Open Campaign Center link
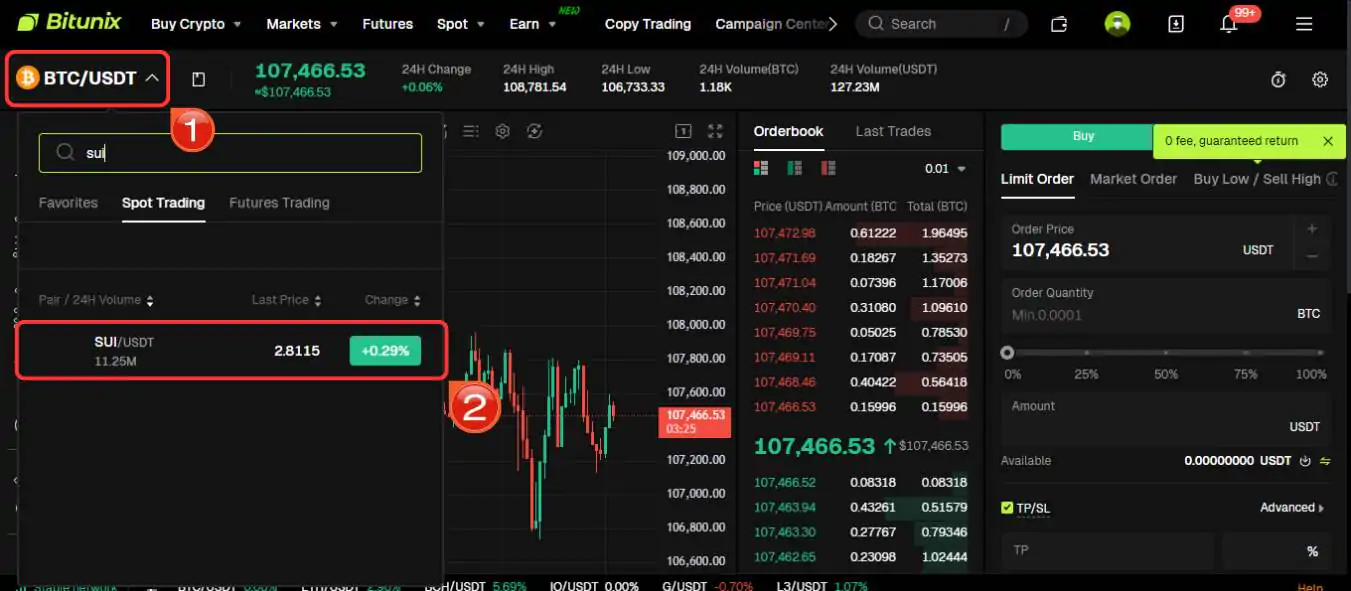Screen dimensions: 1351x591 [x=769, y=24]
